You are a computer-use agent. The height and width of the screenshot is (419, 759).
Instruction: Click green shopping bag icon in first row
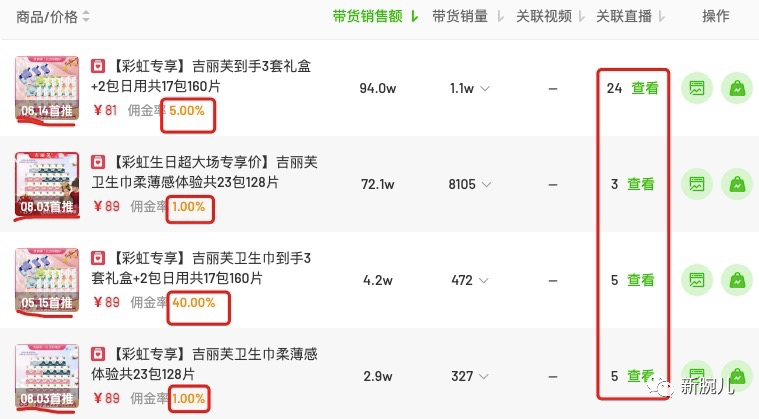[x=737, y=88]
